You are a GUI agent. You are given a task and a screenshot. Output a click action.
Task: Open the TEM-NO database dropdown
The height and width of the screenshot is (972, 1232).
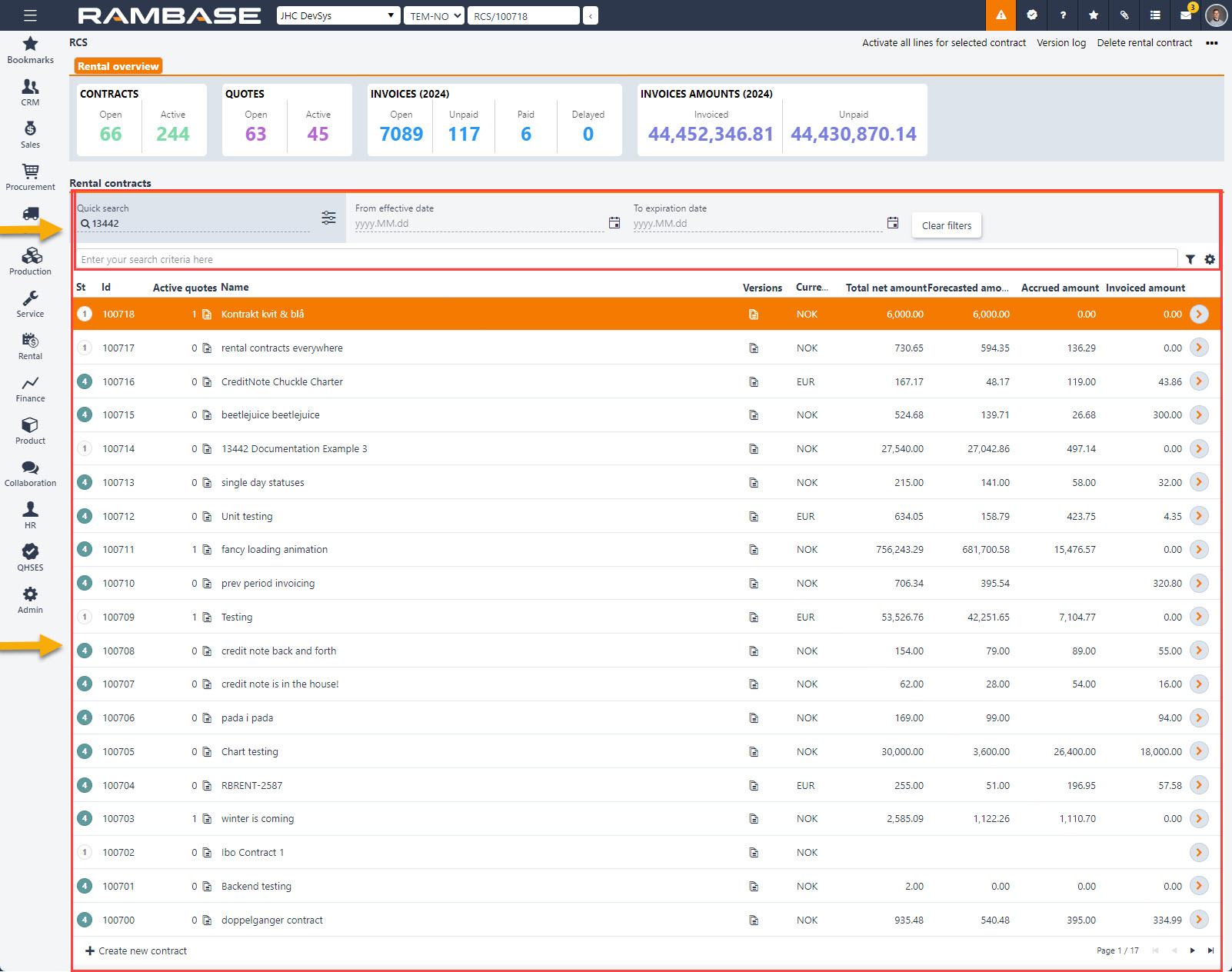tap(434, 15)
